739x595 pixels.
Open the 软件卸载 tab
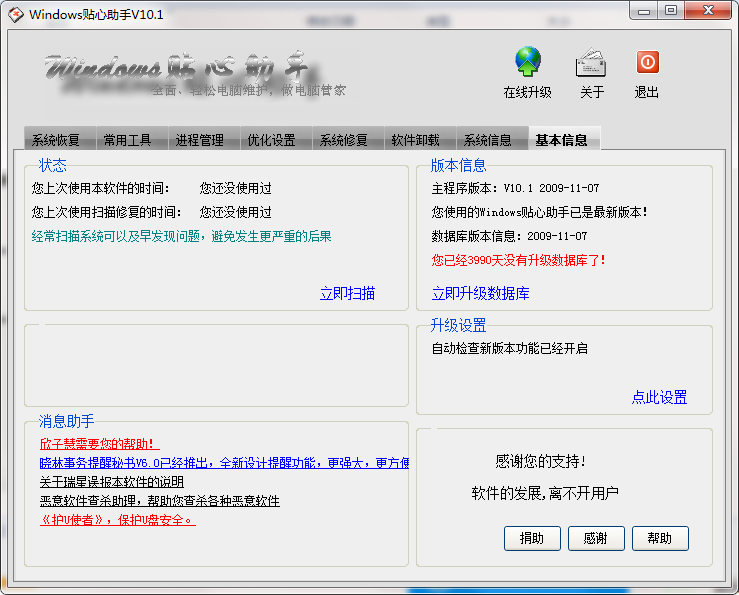(420, 140)
